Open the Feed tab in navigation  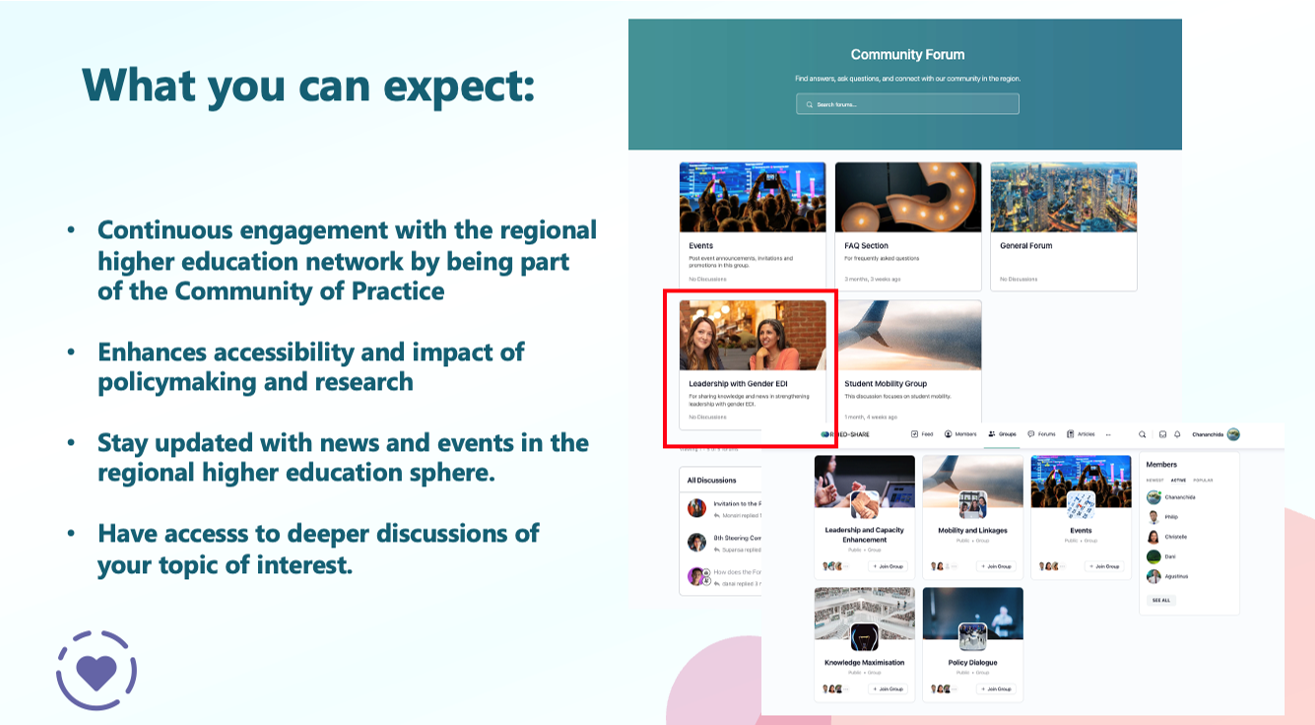(921, 434)
